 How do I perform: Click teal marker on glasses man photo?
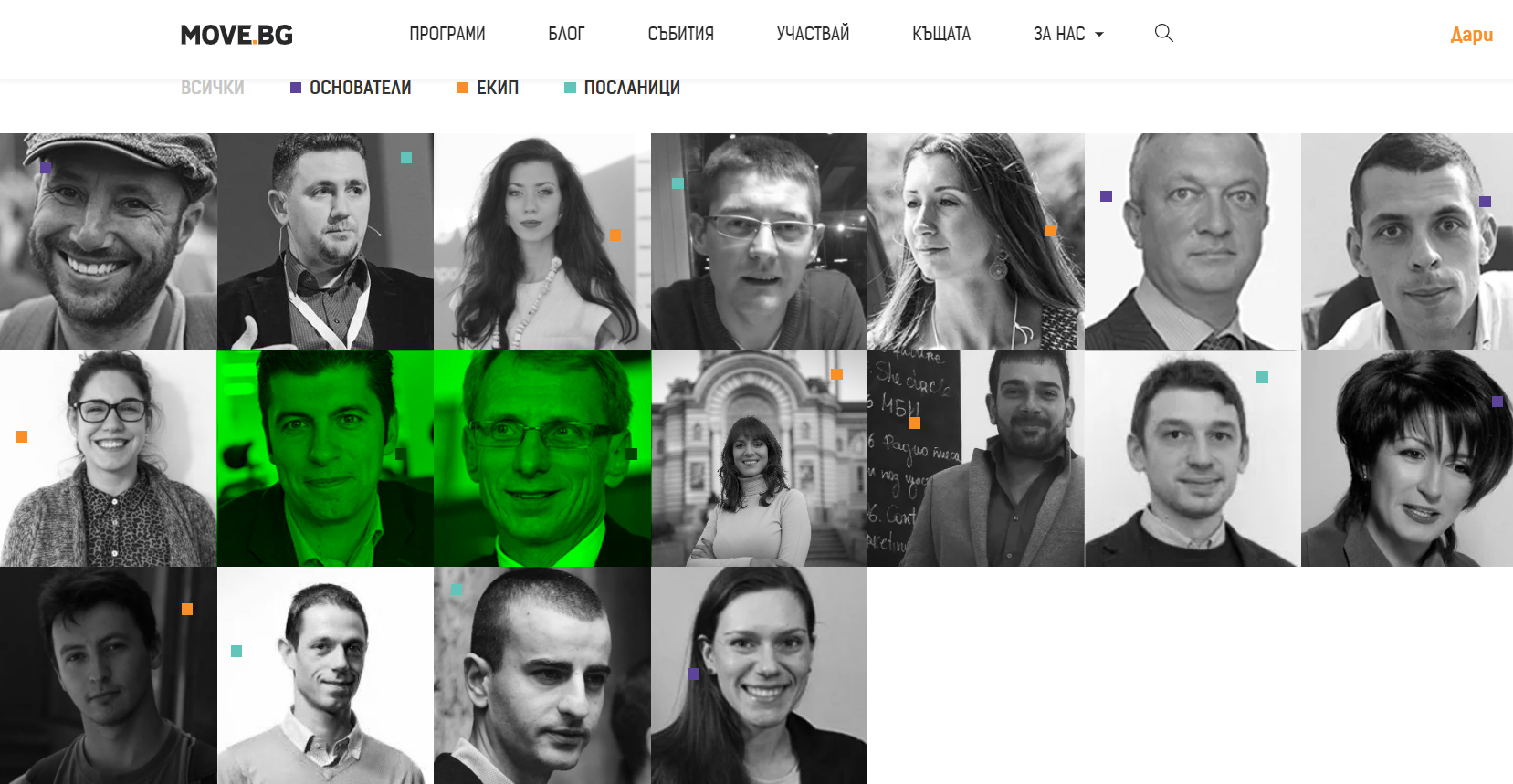pos(678,183)
